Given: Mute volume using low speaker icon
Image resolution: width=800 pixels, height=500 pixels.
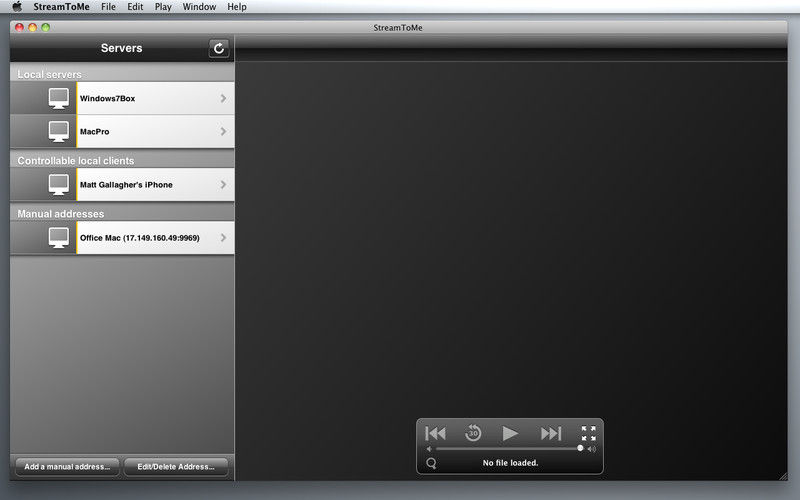Looking at the screenshot, I should pyautogui.click(x=429, y=449).
